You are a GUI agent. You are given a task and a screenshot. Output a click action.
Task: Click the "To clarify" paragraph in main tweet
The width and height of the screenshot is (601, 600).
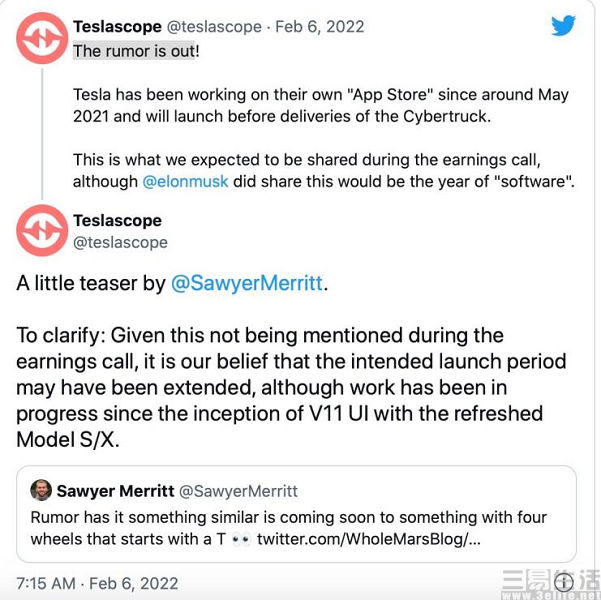point(290,386)
